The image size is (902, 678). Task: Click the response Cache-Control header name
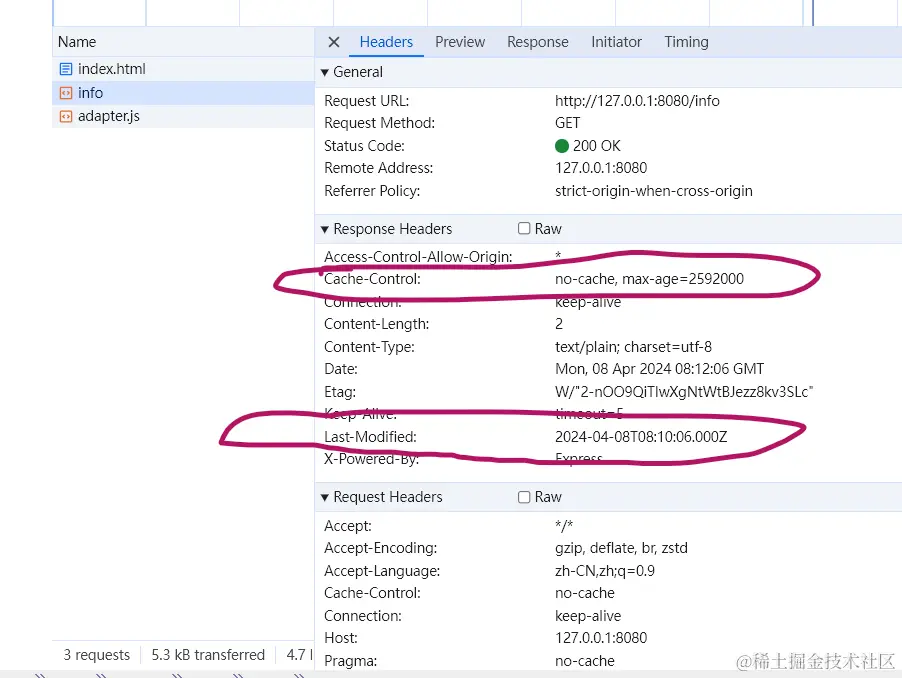pos(372,279)
